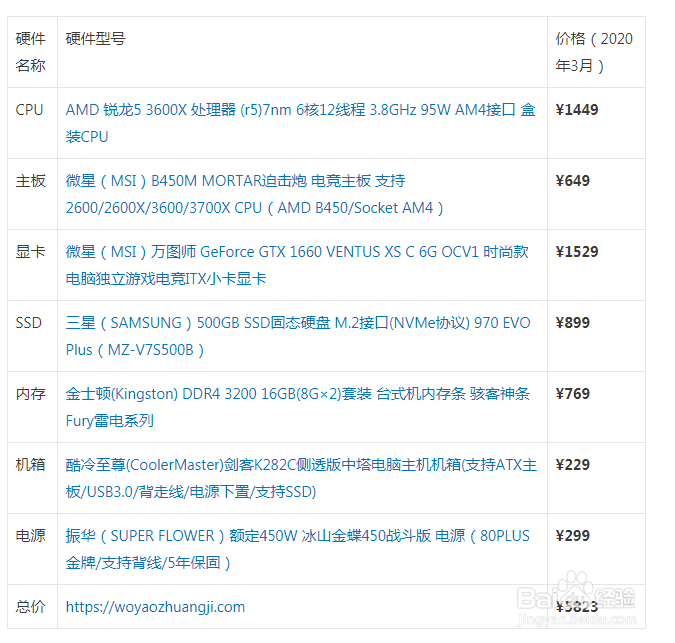
Task: Open the 金士顿 DDR4 3200 memory link
Action: tap(297, 407)
